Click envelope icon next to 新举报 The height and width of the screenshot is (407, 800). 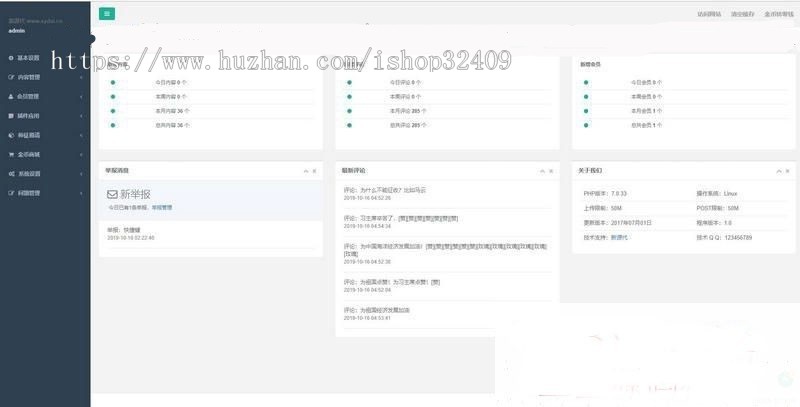112,194
